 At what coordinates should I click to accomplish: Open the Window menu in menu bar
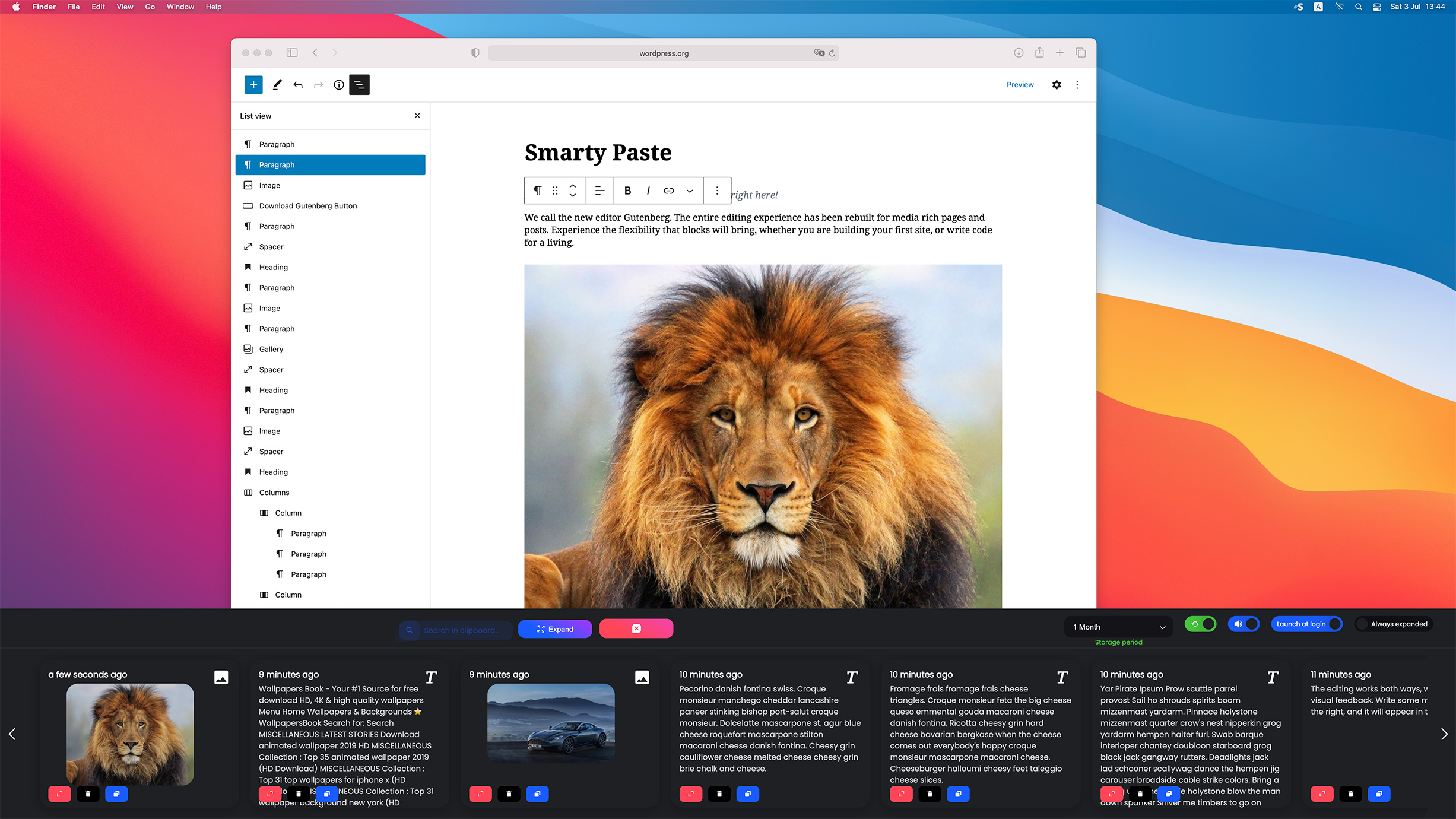180,7
